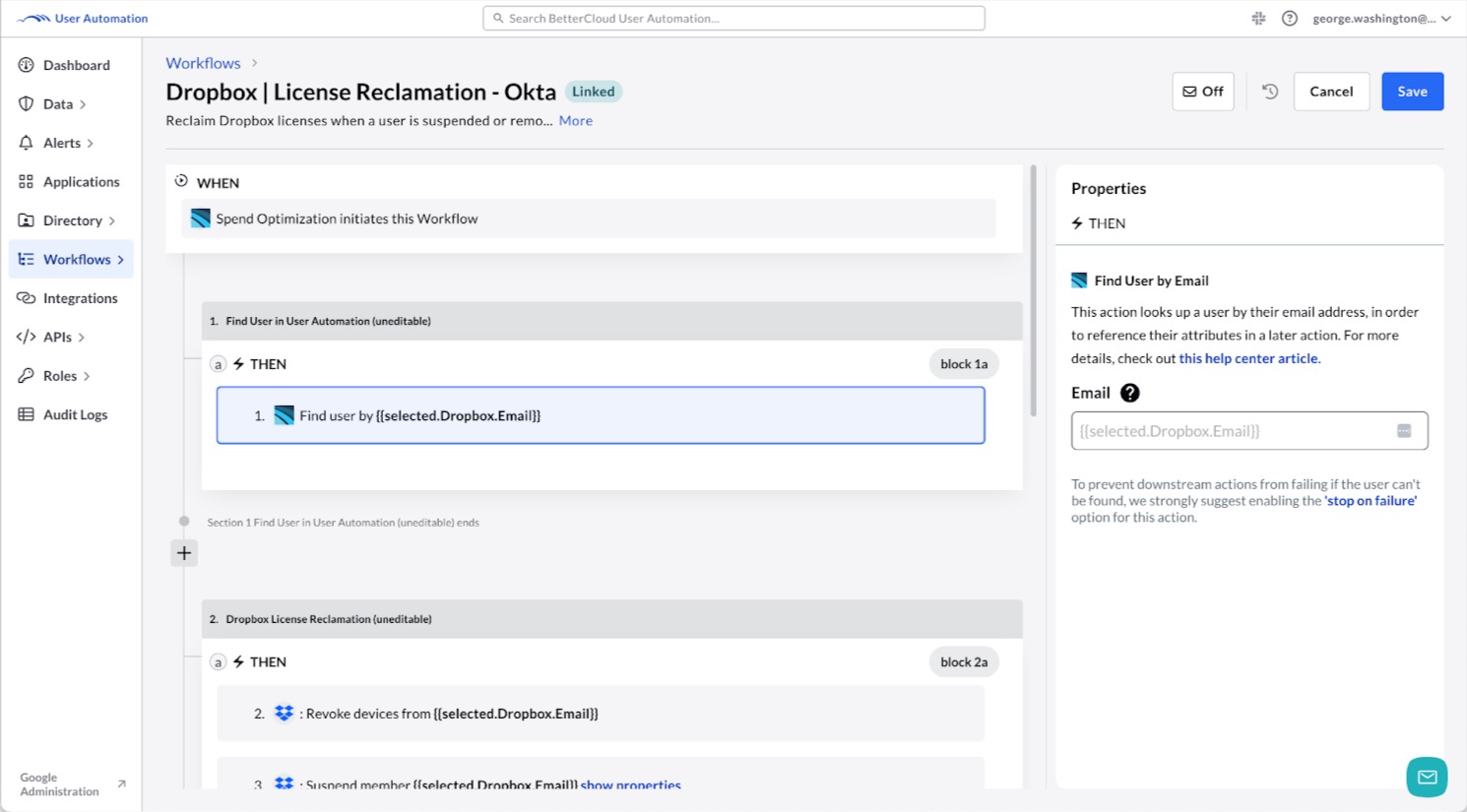Open 'this help center article' link
This screenshot has height=812, width=1467.
pos(1247,358)
